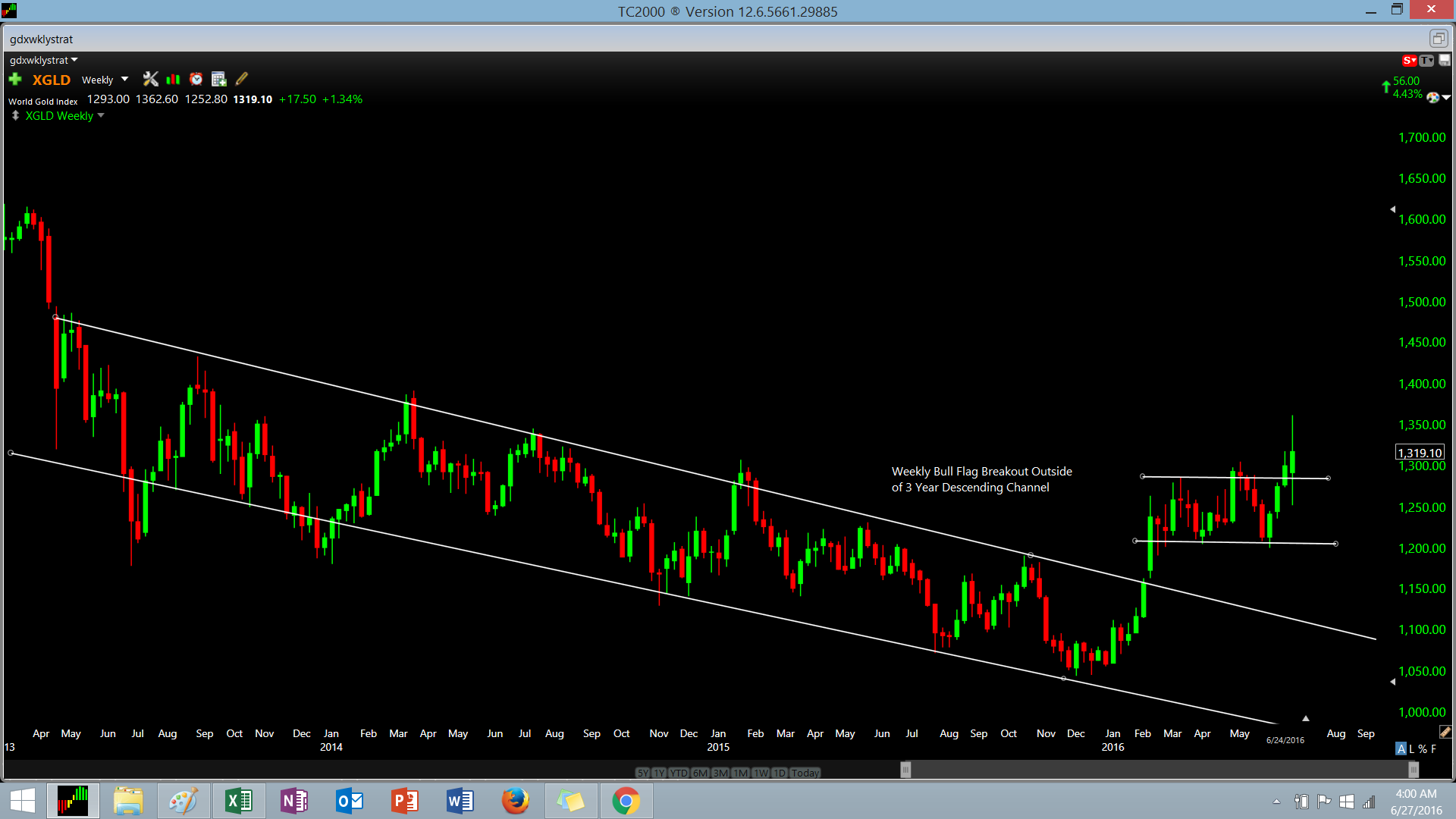The width and height of the screenshot is (1456, 819).
Task: Click the left time-range slider handle
Action: 905,770
